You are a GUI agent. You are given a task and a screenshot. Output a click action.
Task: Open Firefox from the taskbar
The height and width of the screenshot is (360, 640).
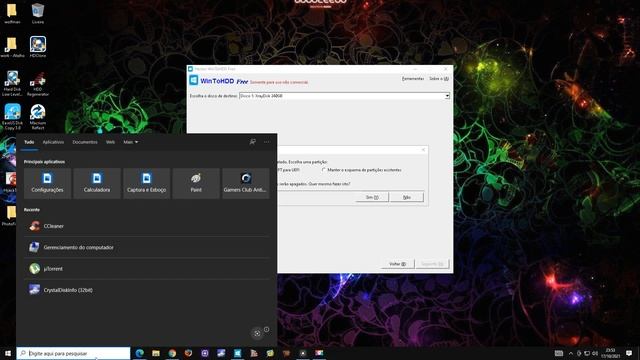pyautogui.click(x=188, y=353)
